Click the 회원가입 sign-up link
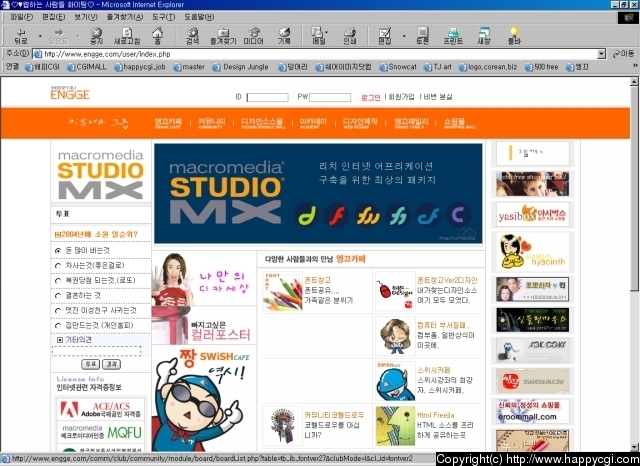The image size is (640, 466). pyautogui.click(x=401, y=97)
